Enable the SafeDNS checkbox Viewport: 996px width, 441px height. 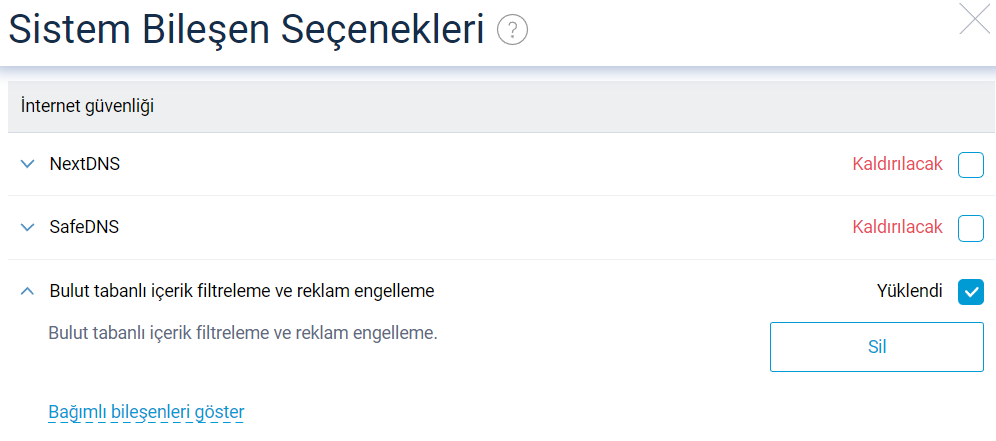tap(970, 228)
